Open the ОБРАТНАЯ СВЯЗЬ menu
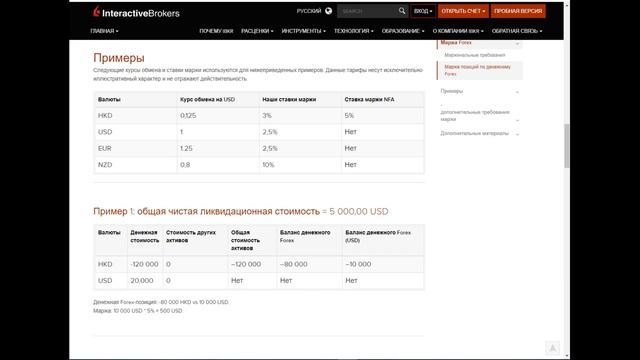 tap(517, 31)
